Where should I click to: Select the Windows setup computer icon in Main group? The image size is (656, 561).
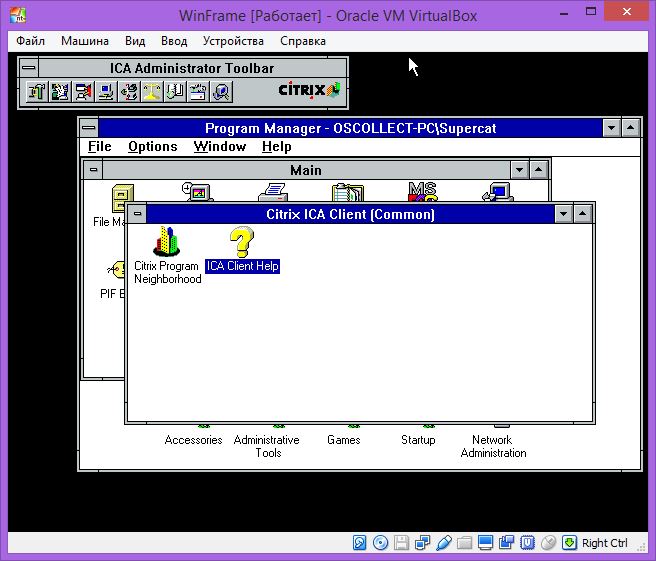coord(498,192)
